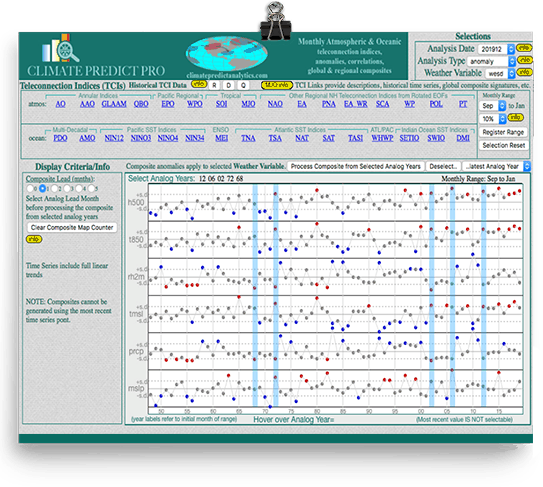
Task: Open the MEI ENSO index link
Action: 222,138
